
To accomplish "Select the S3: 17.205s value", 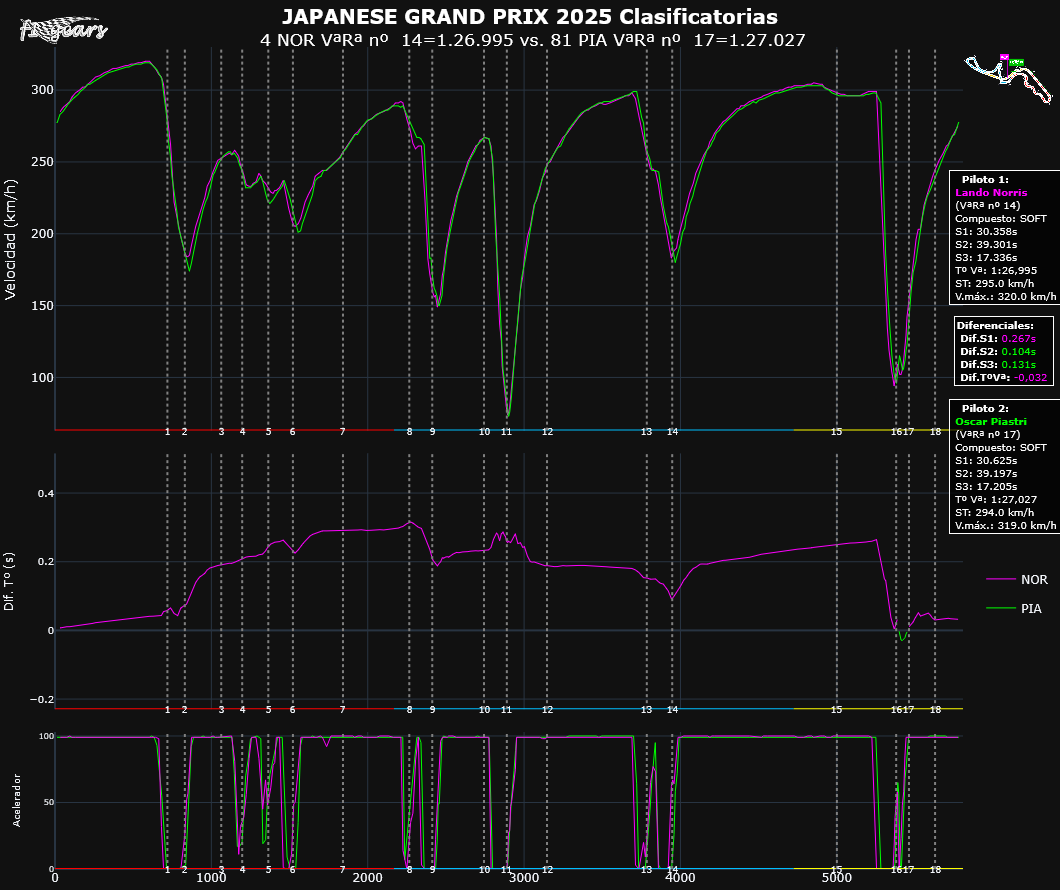I will click(986, 486).
